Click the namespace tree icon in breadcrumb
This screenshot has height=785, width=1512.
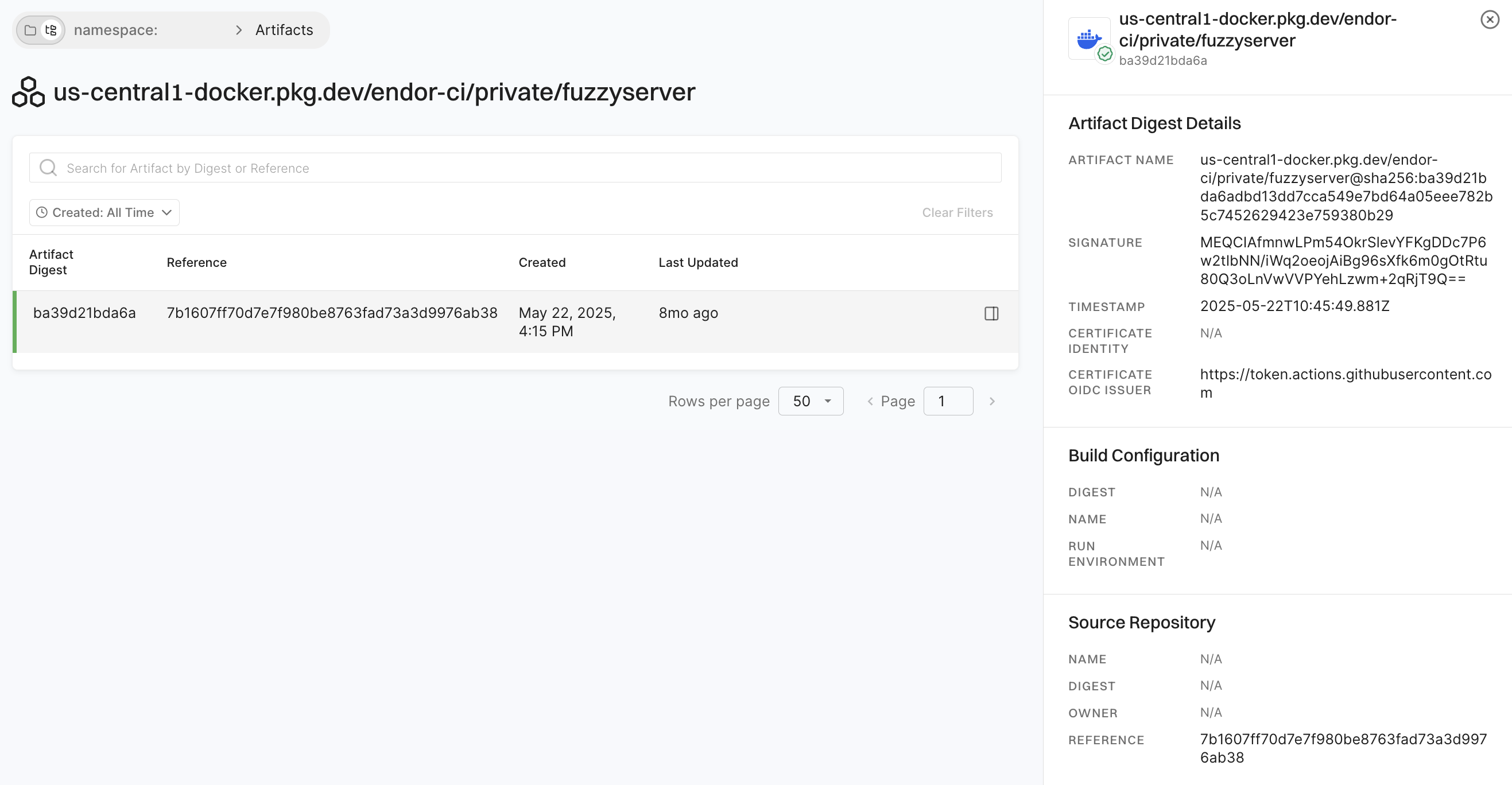coord(52,30)
